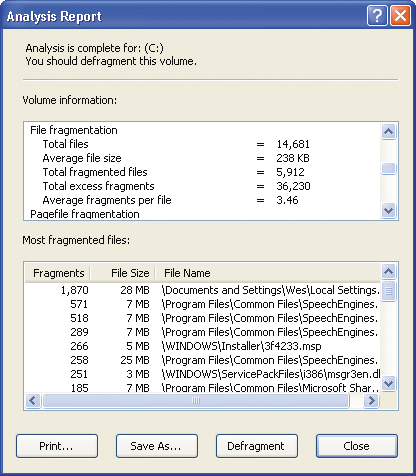Select the msgr3en ServicePackFiles row
Image resolution: width=416 pixels, height=476 pixels.
pos(203,374)
